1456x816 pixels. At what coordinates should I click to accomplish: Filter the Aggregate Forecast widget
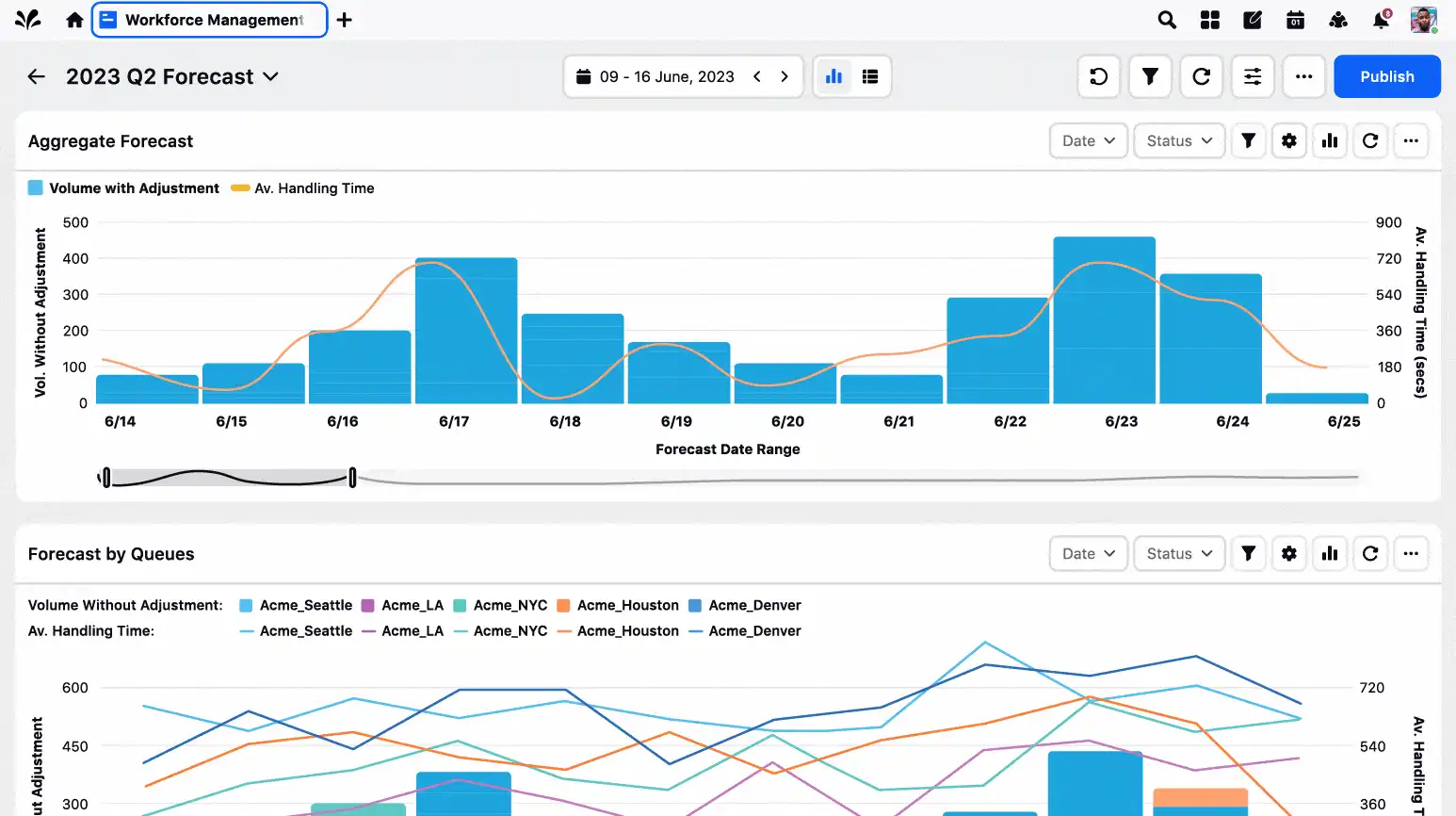1249,140
